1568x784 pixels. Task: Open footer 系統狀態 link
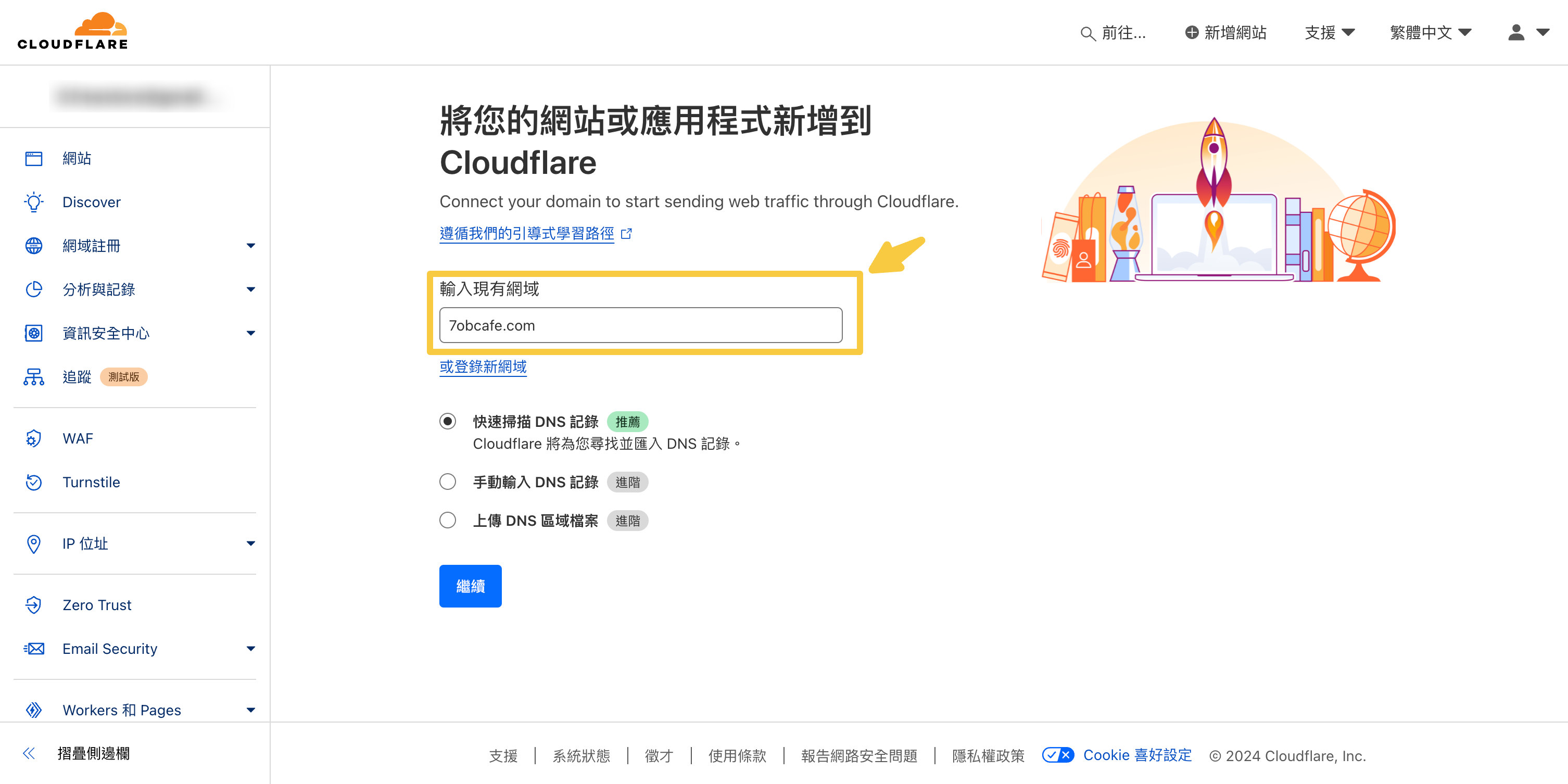(581, 755)
